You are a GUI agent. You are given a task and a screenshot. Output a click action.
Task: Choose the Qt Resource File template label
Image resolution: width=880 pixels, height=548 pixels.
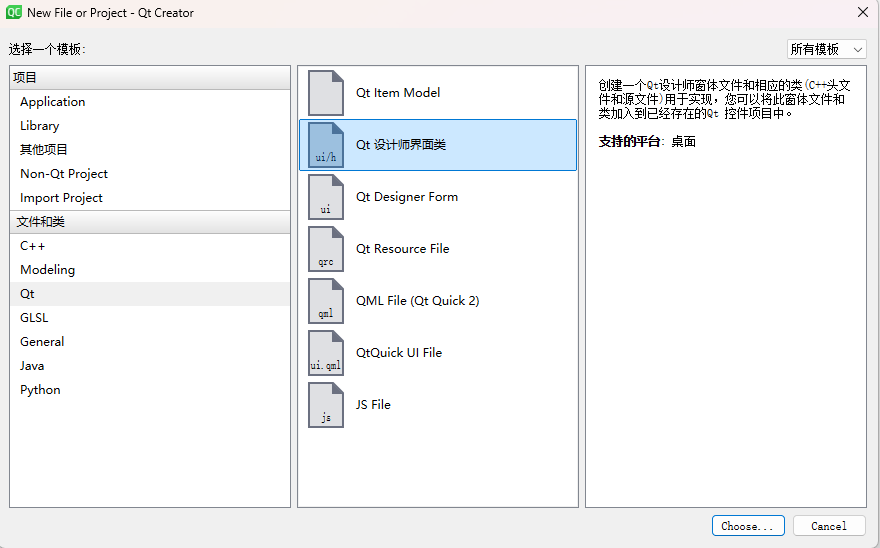pos(402,249)
